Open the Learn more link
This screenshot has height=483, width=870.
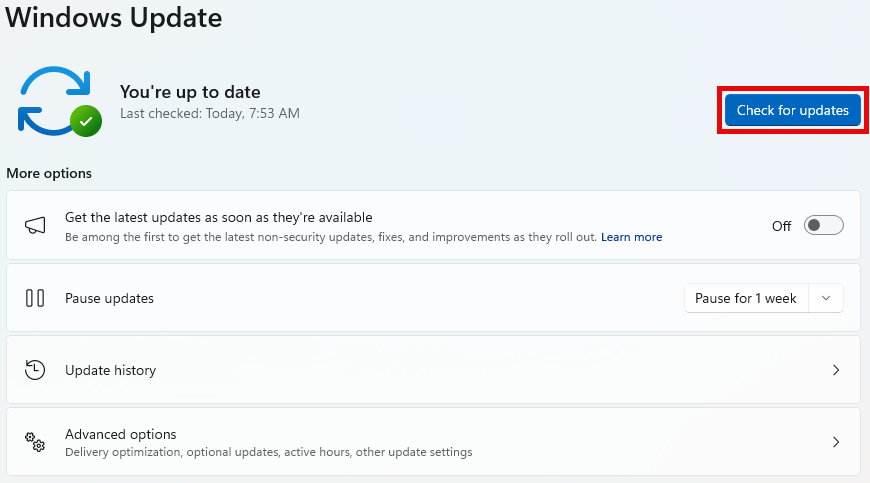[631, 237]
